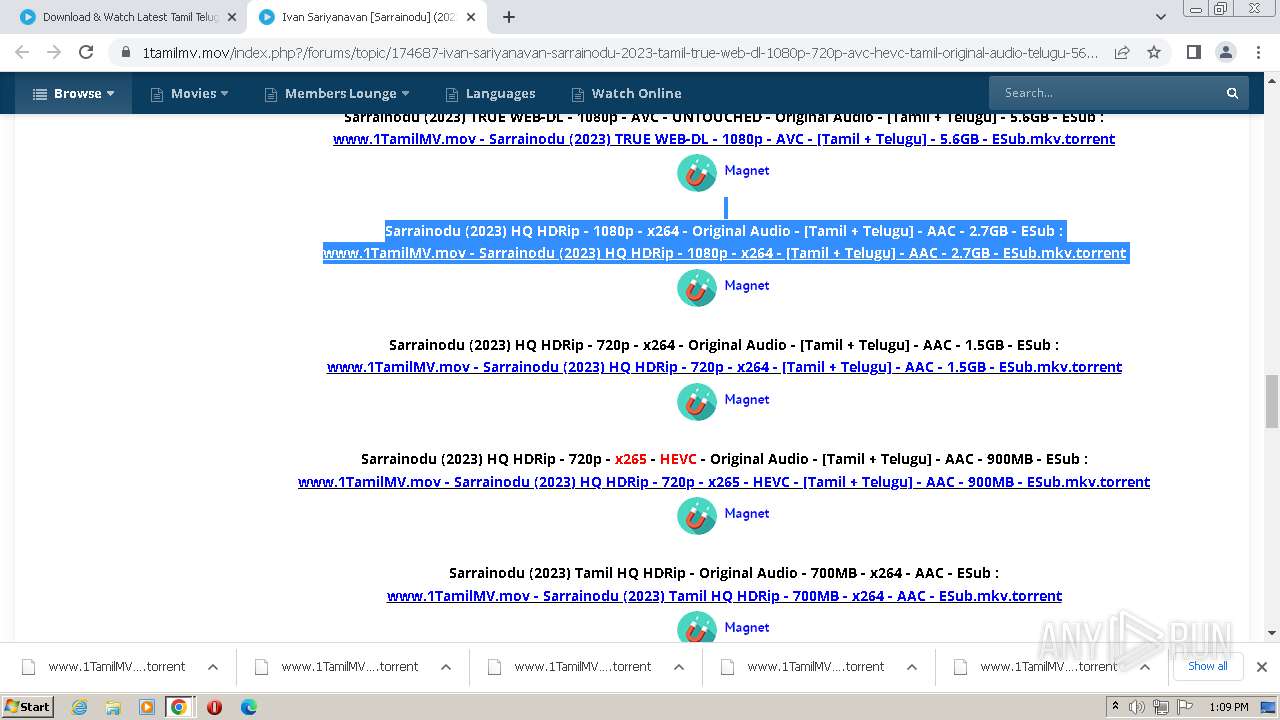
Task: Click the Magnet link under 1.5GB torrent
Action: (x=747, y=399)
